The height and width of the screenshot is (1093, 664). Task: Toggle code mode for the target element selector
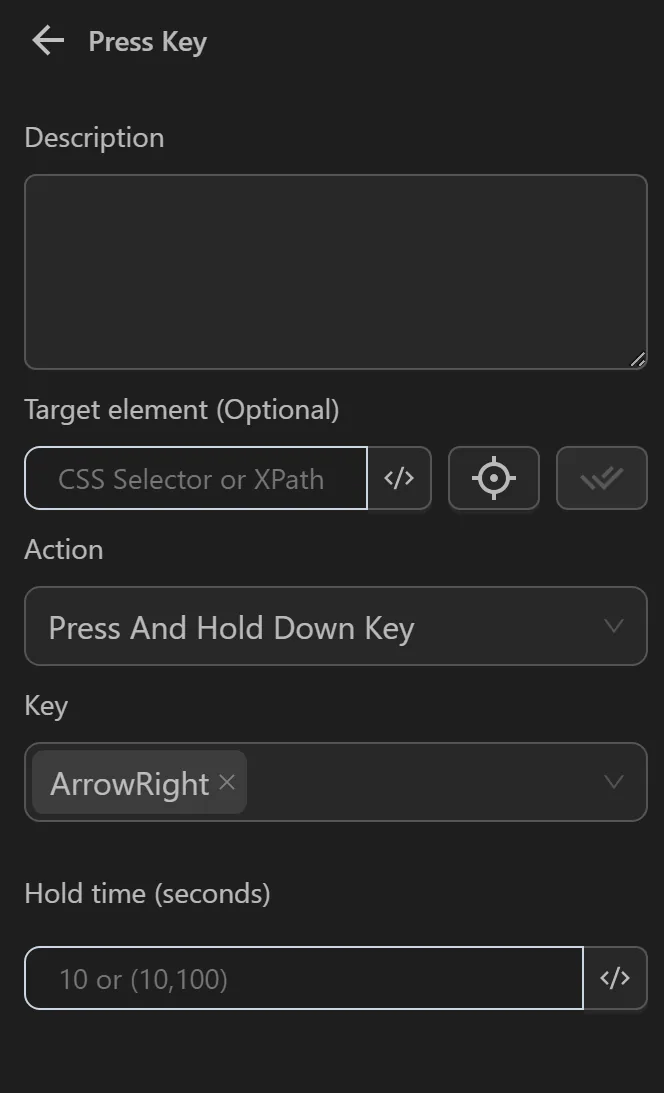click(x=399, y=478)
